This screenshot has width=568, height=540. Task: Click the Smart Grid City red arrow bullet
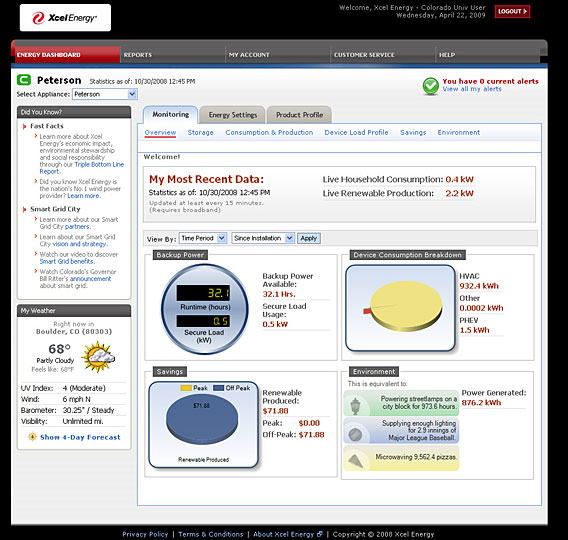pos(25,209)
